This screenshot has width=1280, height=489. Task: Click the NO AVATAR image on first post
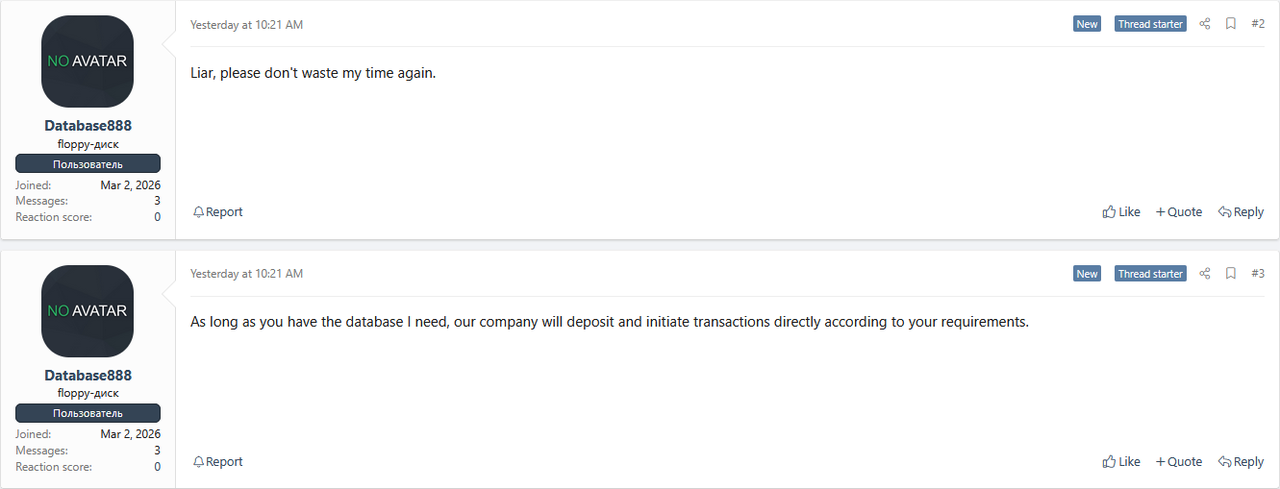coord(88,61)
